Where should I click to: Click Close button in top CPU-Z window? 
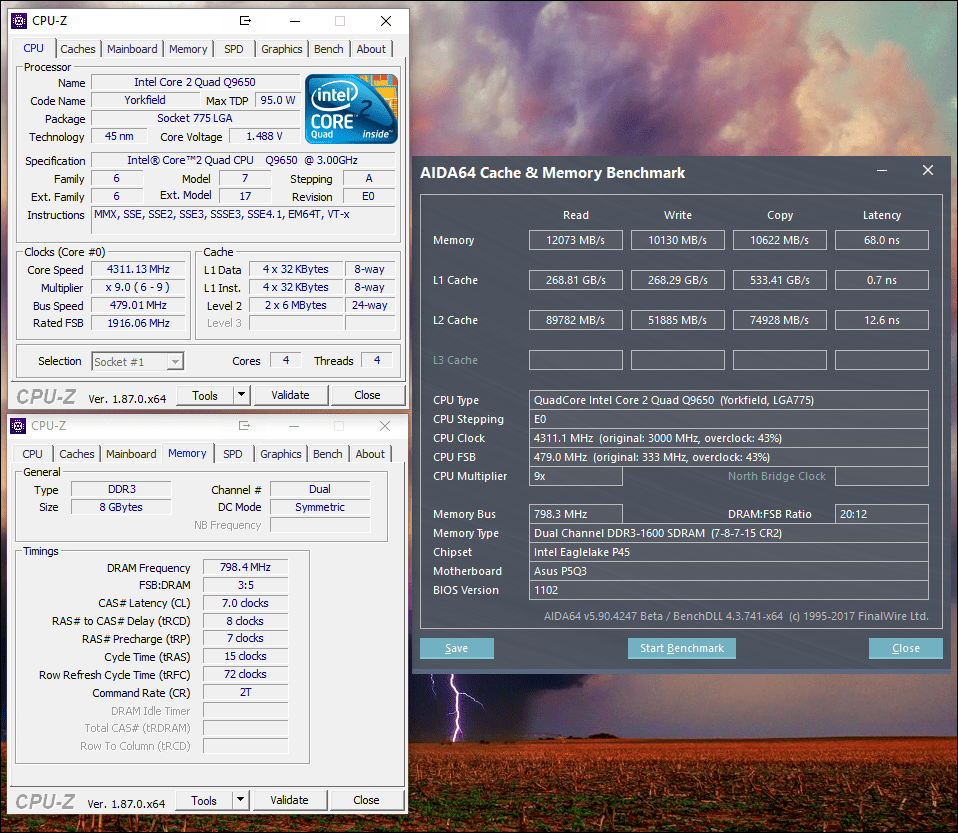pos(367,395)
